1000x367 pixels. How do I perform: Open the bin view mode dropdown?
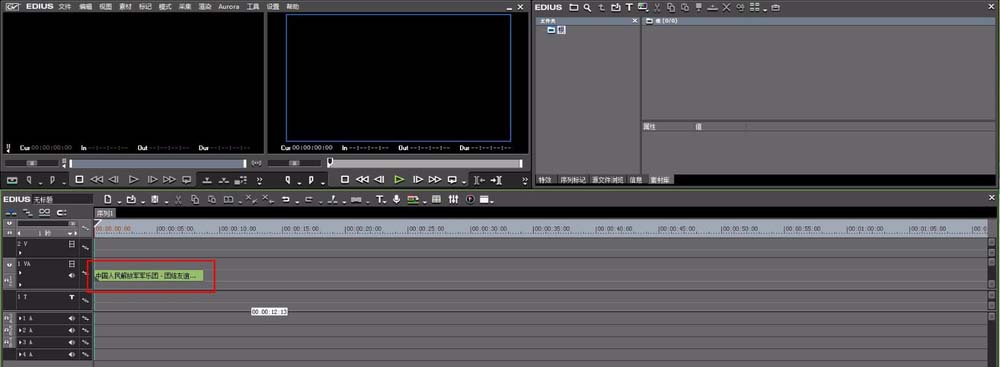[765, 10]
